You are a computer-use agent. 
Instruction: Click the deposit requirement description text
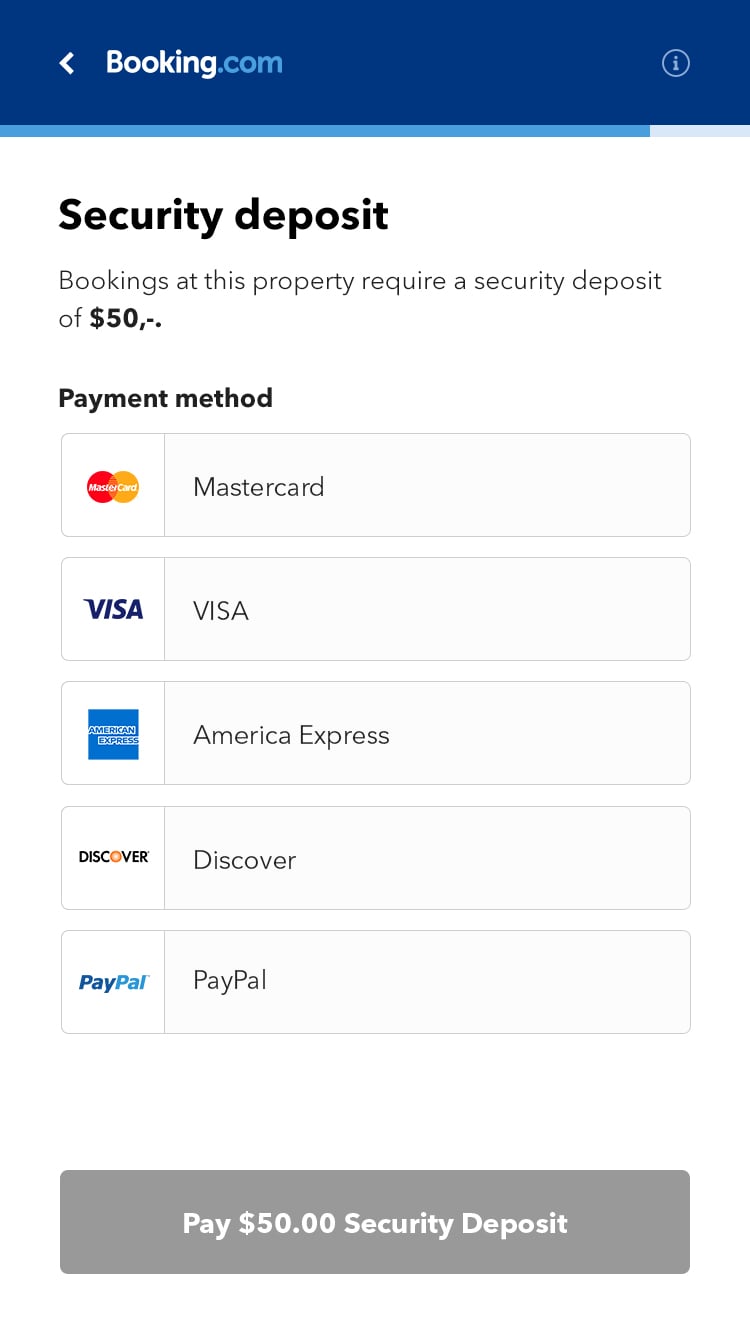tap(359, 281)
